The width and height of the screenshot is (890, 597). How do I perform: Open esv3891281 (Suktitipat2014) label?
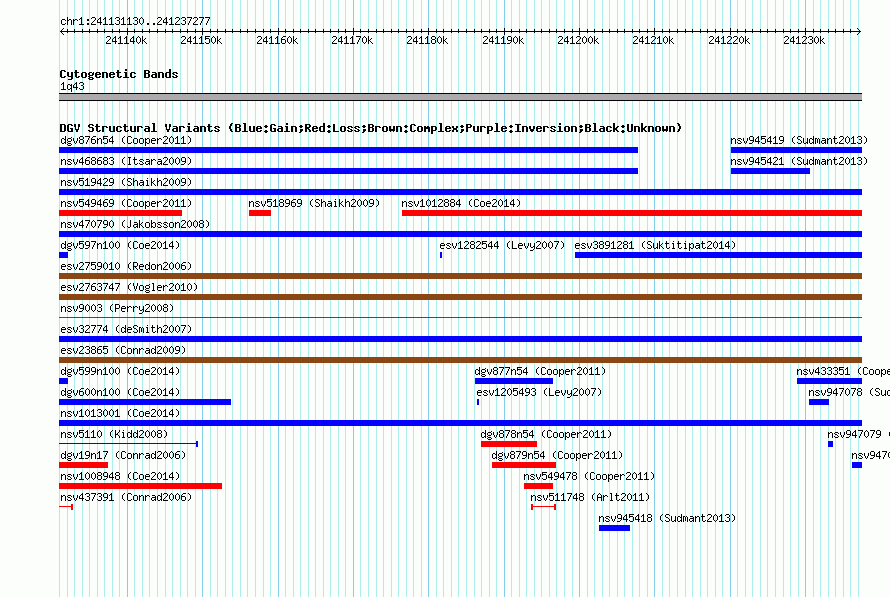(655, 245)
